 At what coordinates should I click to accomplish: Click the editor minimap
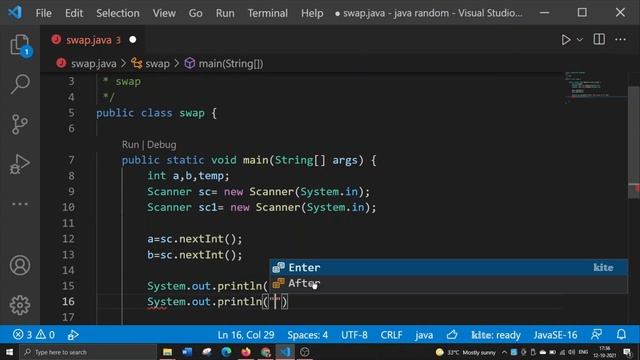click(596, 88)
